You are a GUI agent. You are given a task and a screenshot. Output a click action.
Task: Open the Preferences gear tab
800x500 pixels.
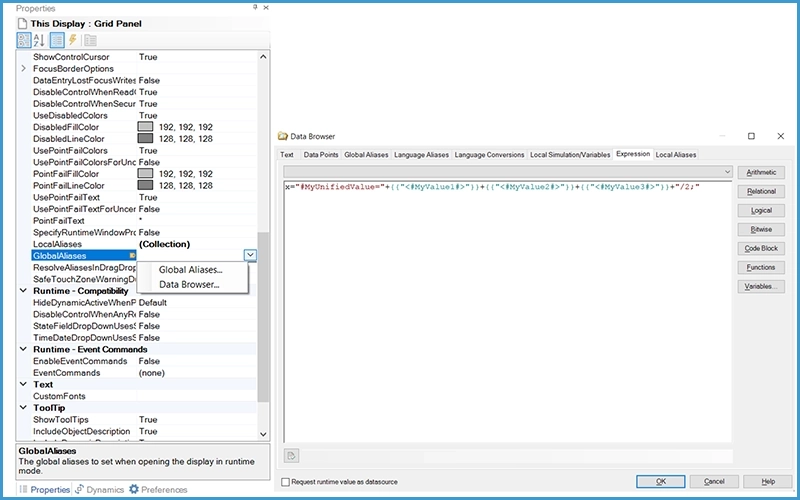point(157,490)
